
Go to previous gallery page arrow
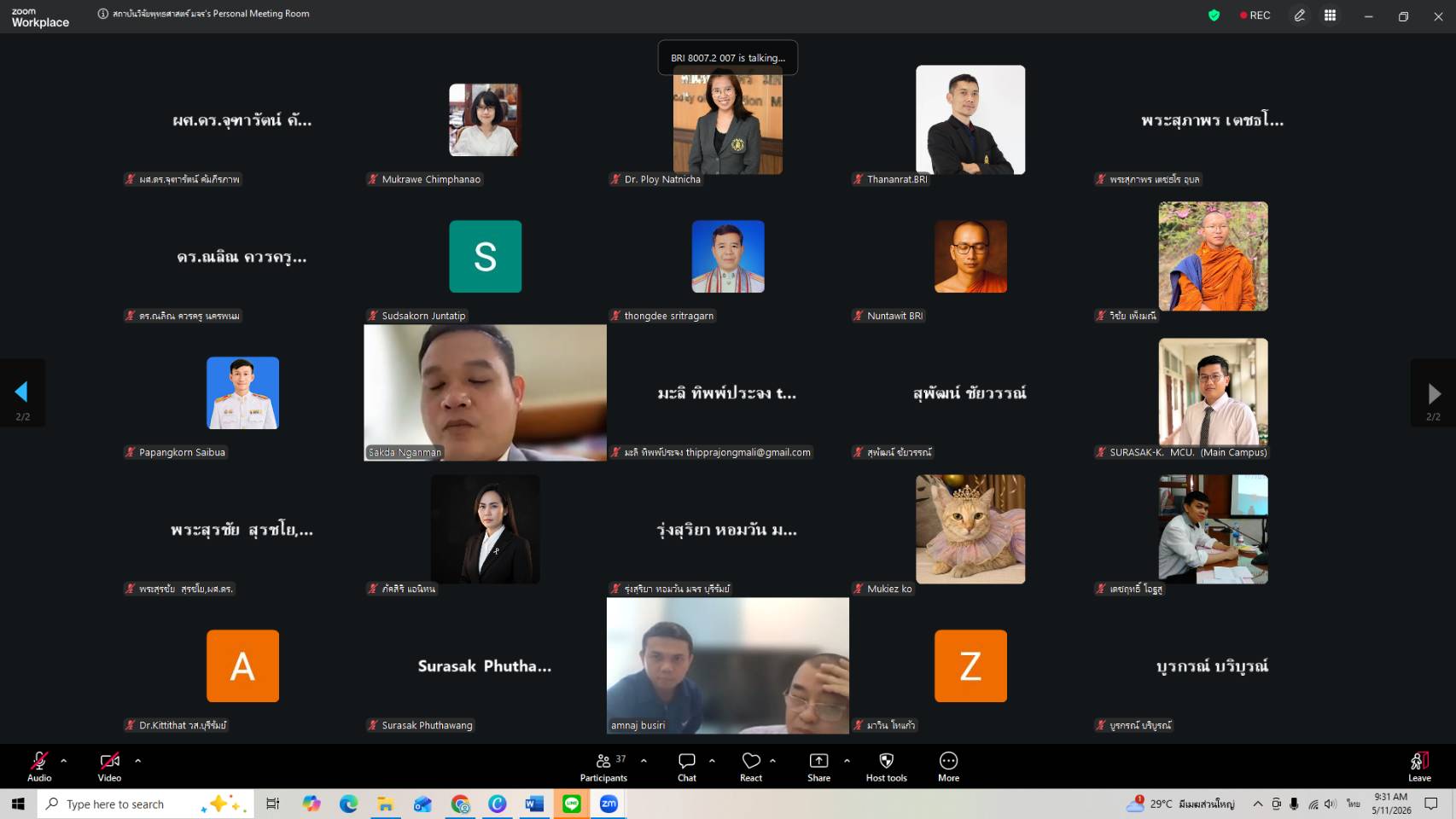pos(22,392)
